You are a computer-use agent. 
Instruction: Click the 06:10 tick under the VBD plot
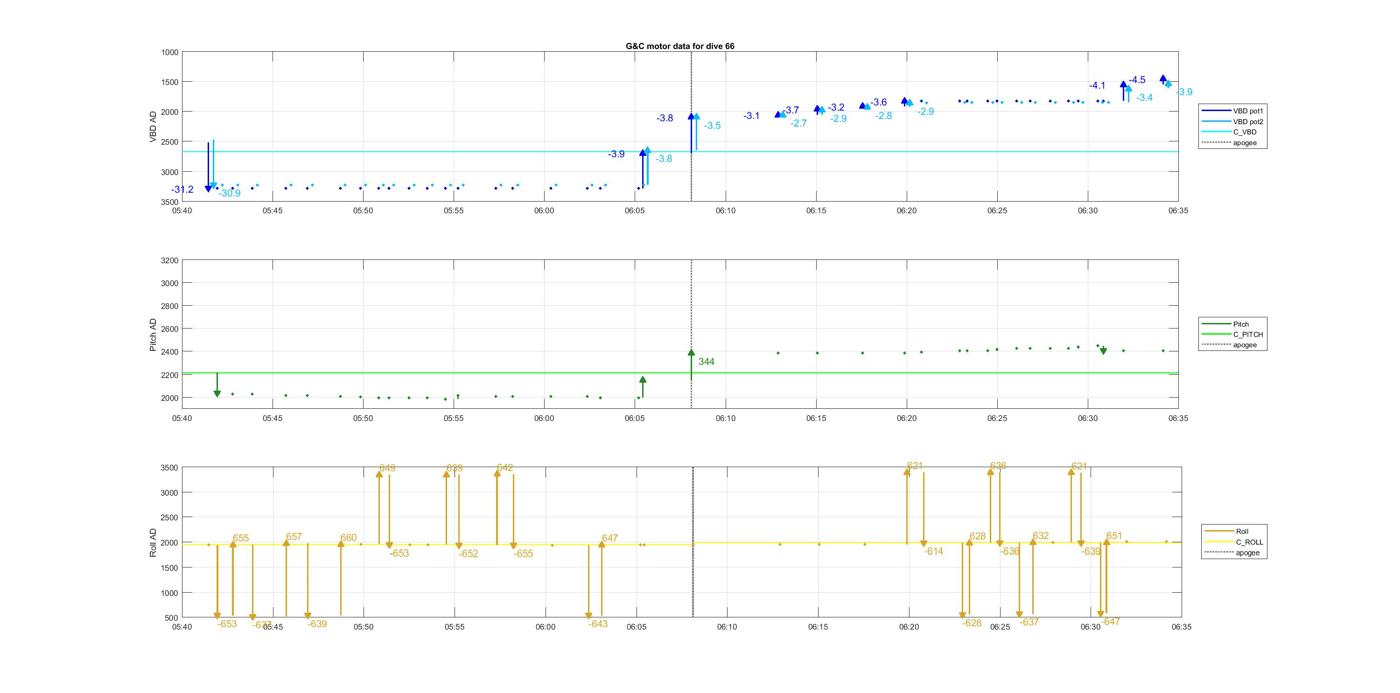(726, 210)
